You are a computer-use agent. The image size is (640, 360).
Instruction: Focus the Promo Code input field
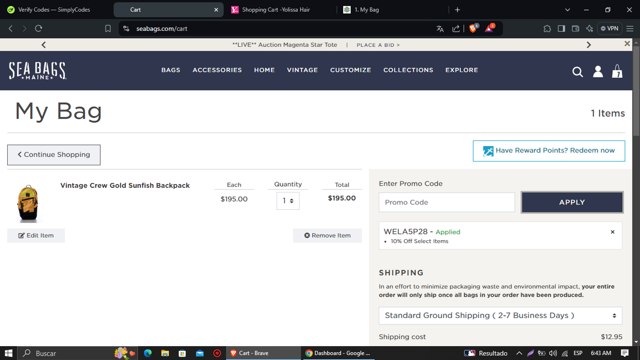pos(447,202)
